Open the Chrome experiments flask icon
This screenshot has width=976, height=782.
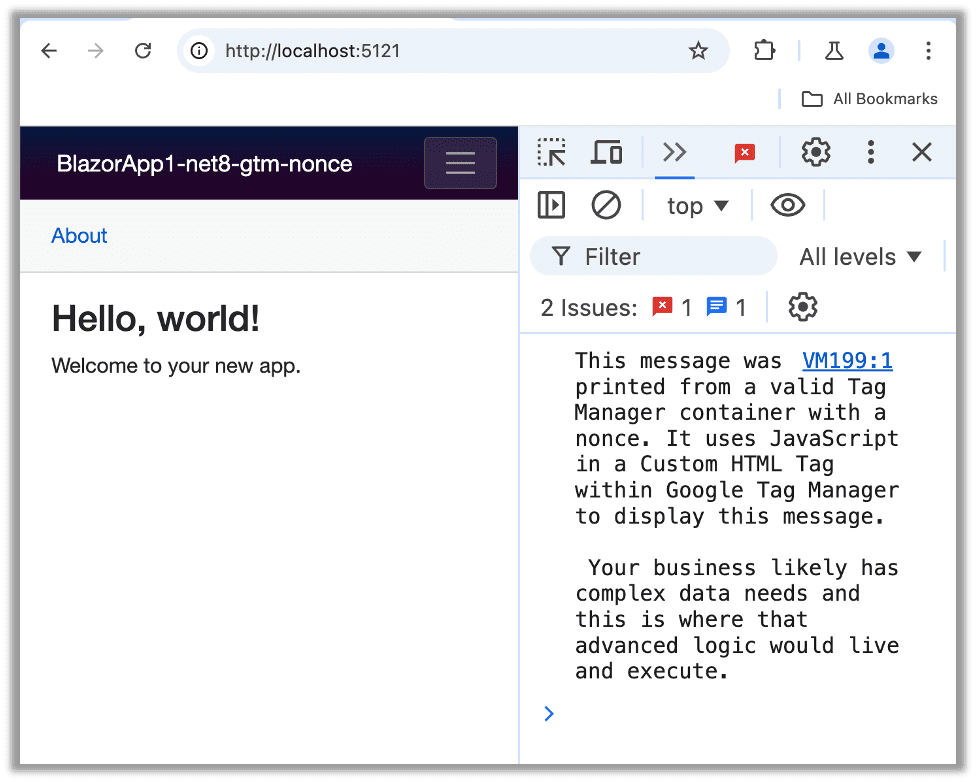833,50
